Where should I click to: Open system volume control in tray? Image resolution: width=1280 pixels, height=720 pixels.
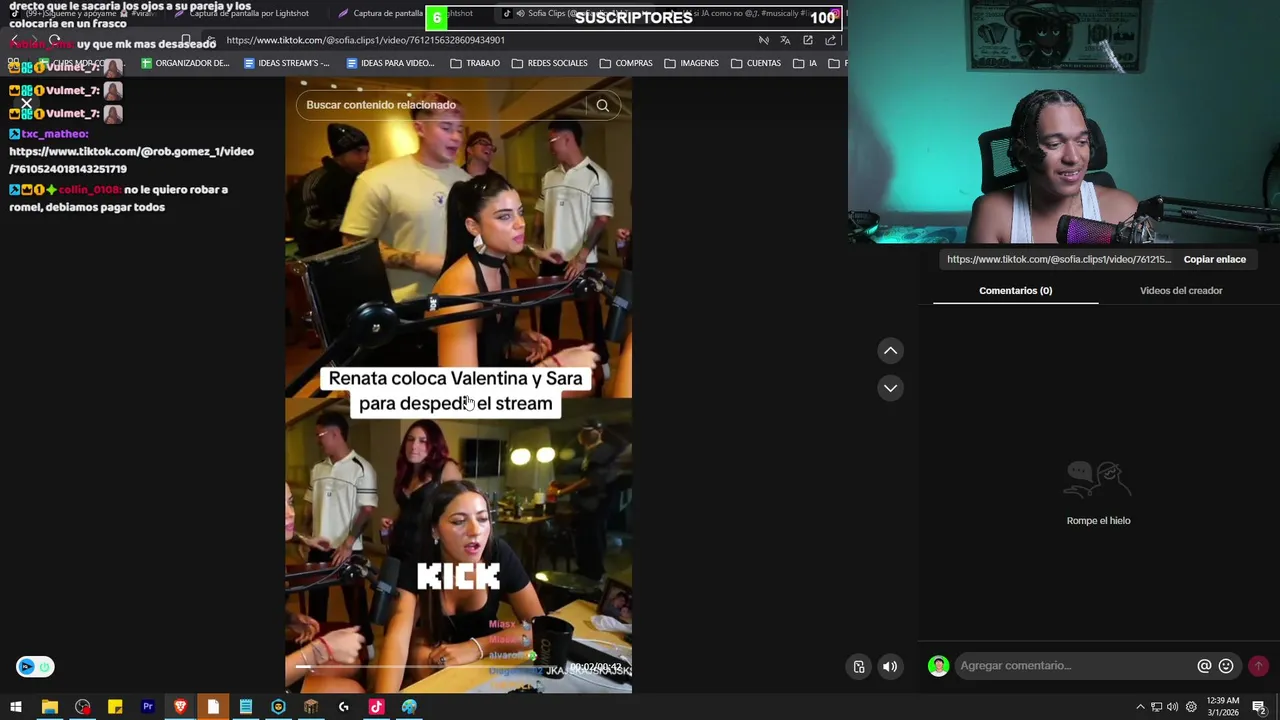tap(1172, 707)
